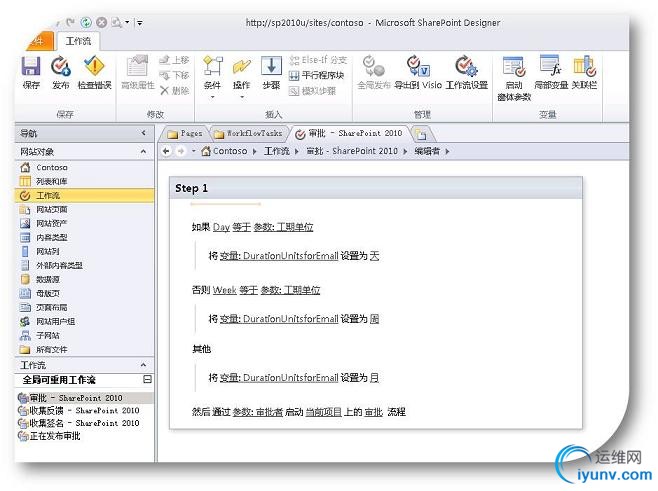The width and height of the screenshot is (658, 491).
Task: Insert a 条件 condition
Action: pyautogui.click(x=212, y=72)
